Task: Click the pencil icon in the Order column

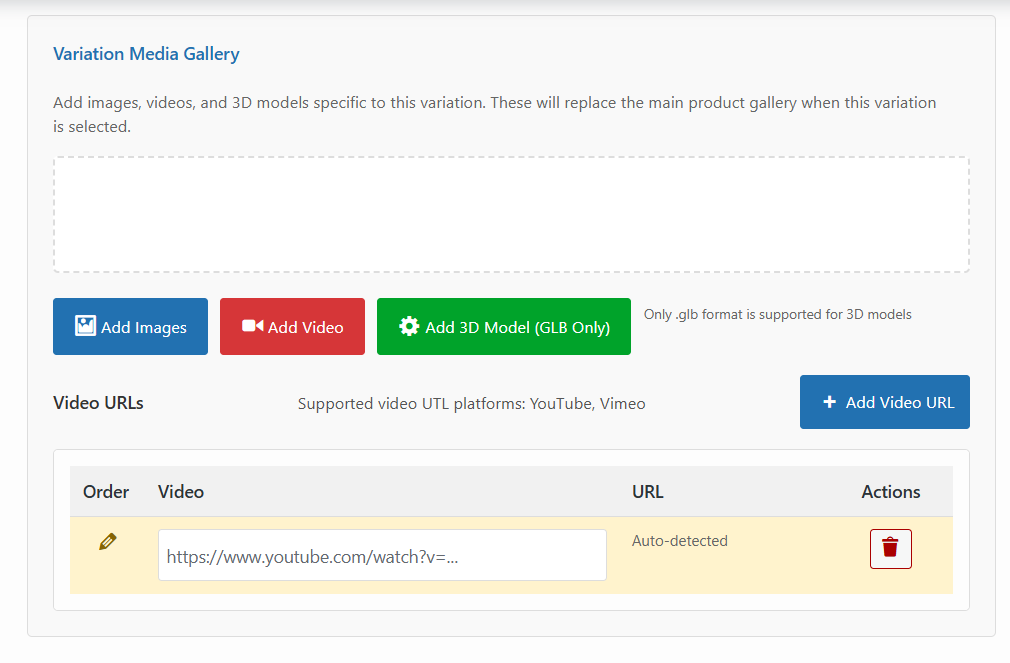Action: point(108,542)
